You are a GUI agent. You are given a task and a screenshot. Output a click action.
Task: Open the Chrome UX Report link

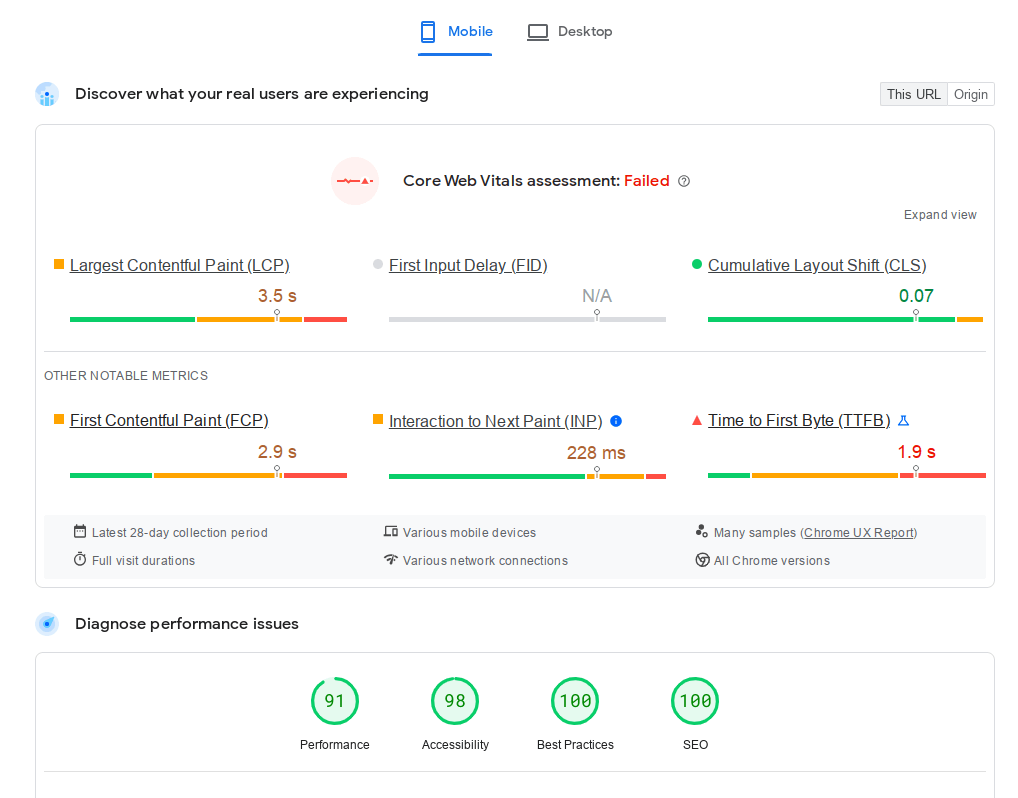click(858, 532)
